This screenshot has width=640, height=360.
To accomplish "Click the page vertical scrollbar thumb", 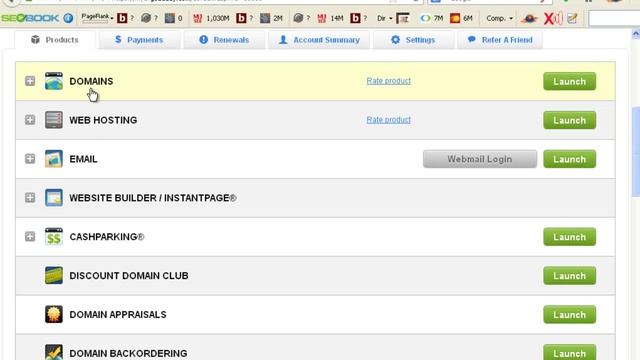I will 636,151.
